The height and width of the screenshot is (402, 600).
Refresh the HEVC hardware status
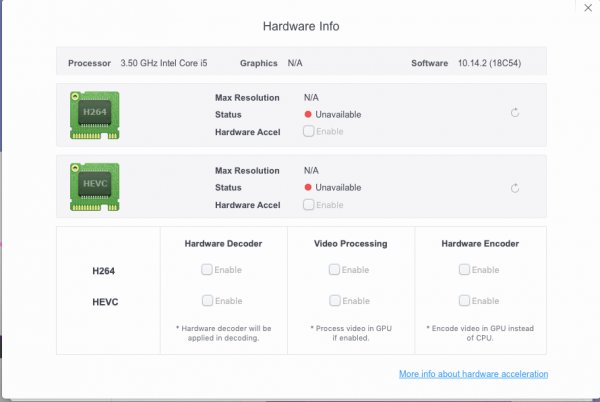(x=515, y=187)
